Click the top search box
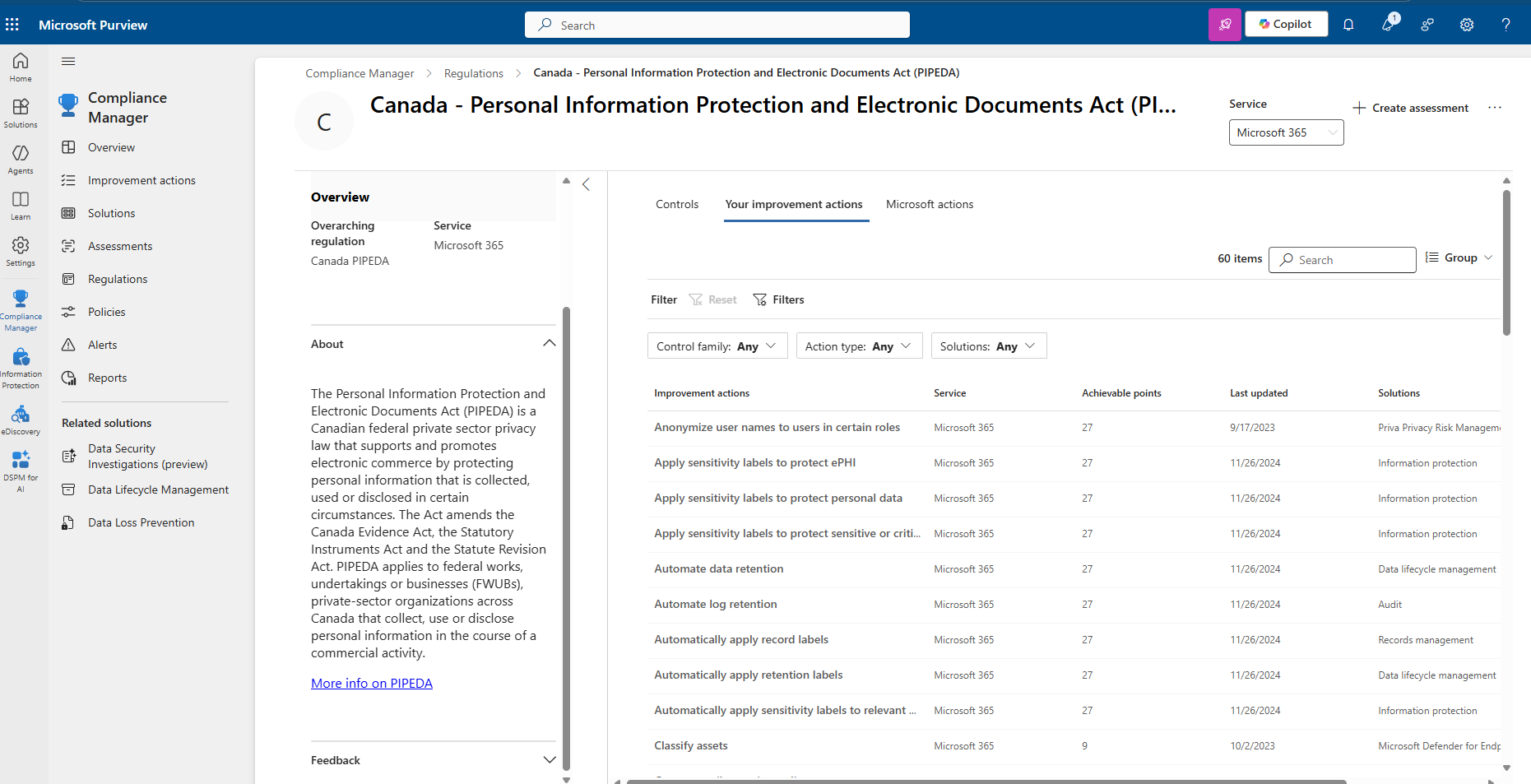 pos(717,25)
